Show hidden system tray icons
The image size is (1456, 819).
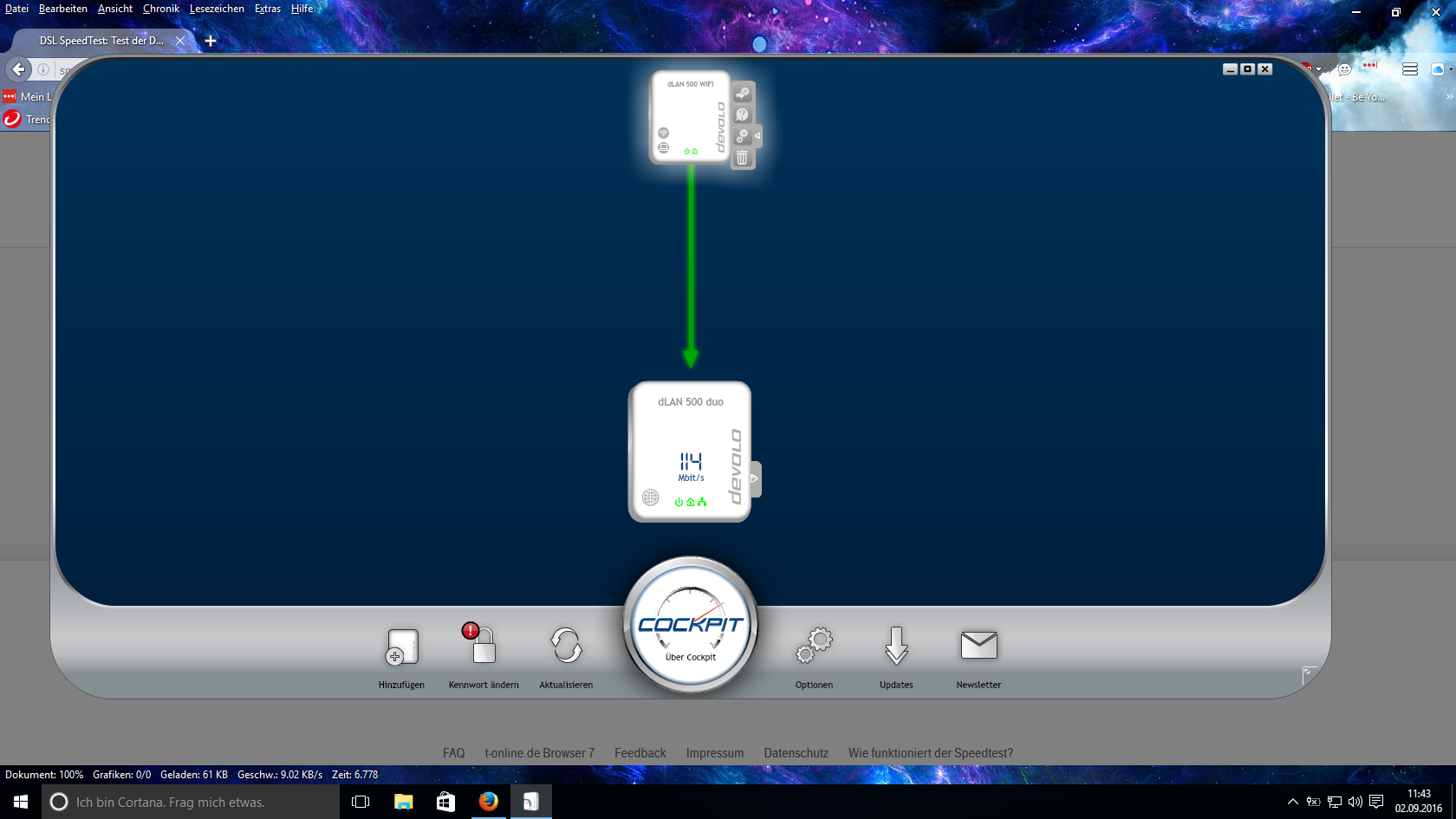pyautogui.click(x=1292, y=802)
